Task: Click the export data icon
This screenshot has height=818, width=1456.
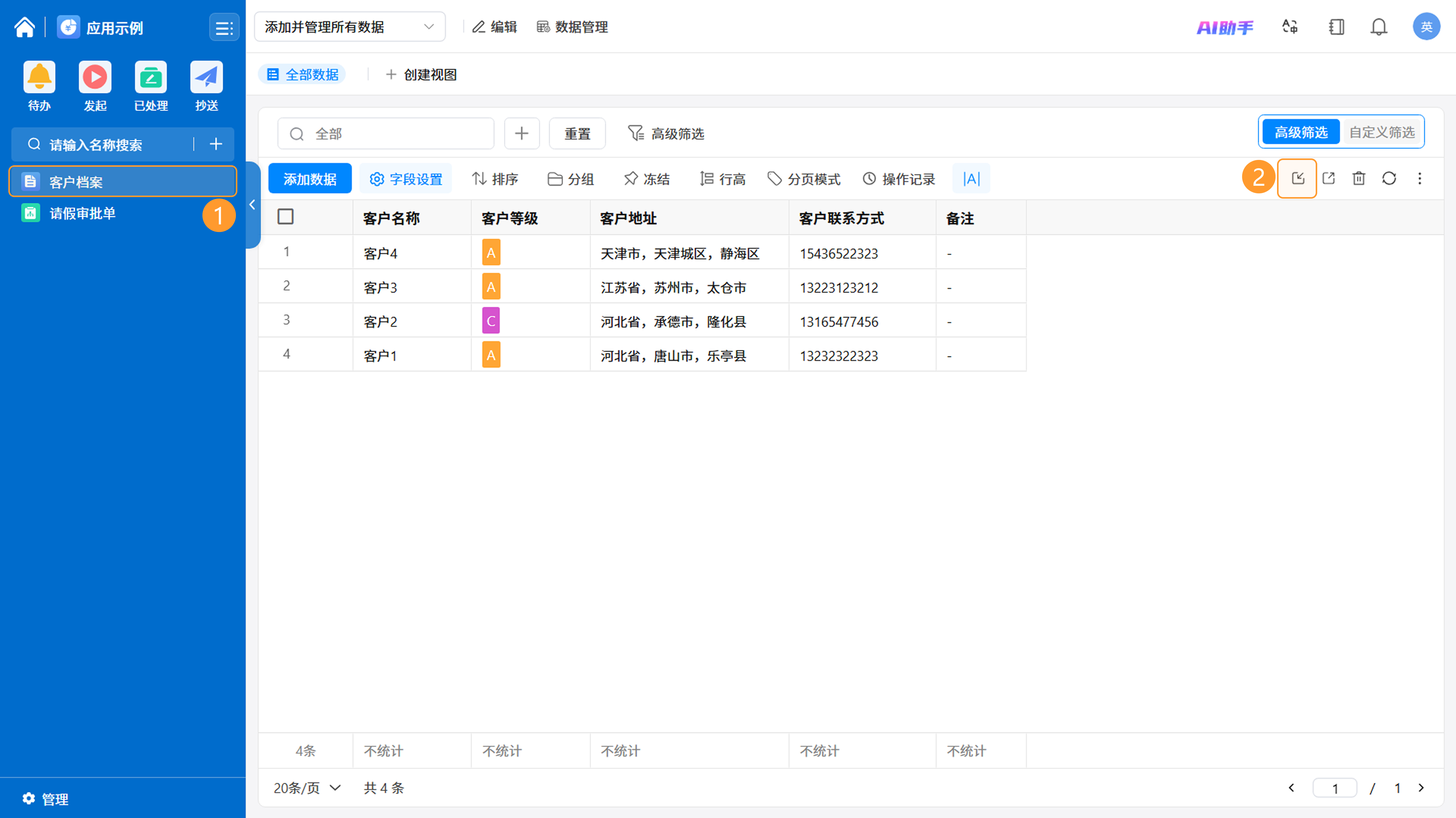Action: tap(1328, 179)
